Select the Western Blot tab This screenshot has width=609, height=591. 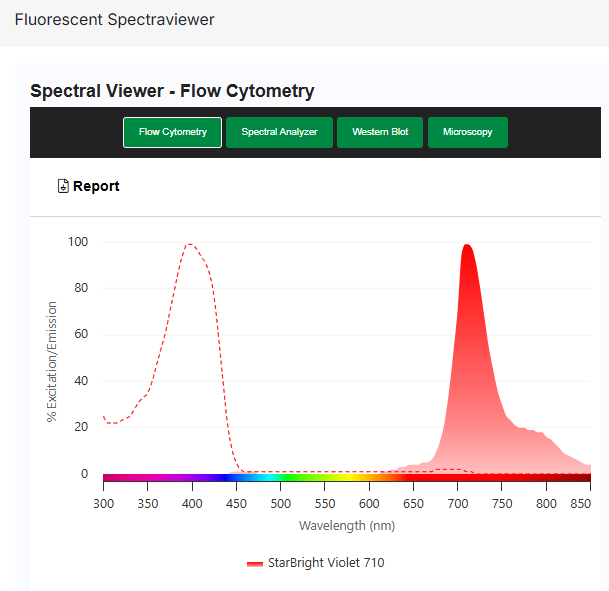pos(380,132)
